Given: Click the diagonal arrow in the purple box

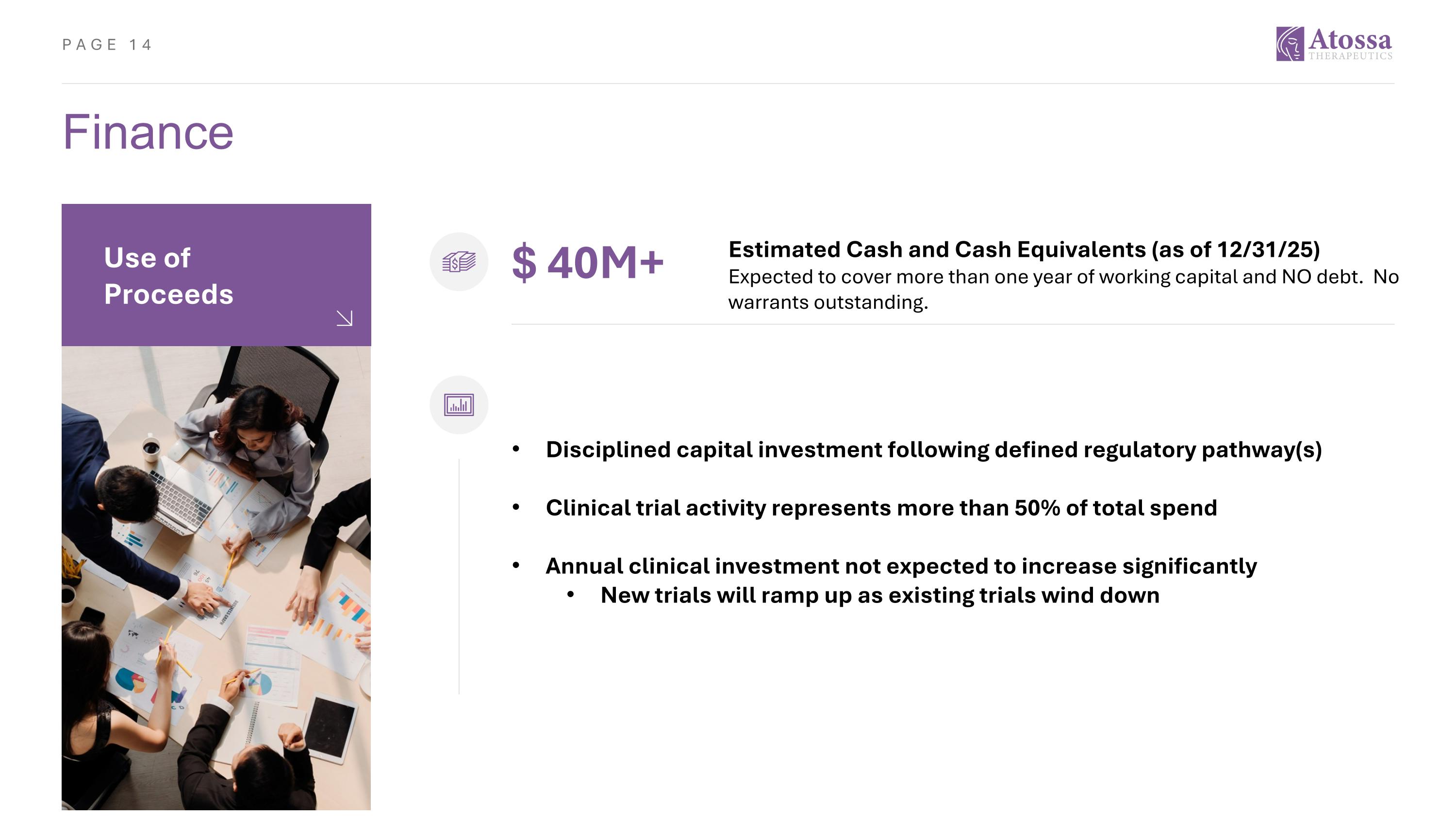Looking at the screenshot, I should coord(344,318).
